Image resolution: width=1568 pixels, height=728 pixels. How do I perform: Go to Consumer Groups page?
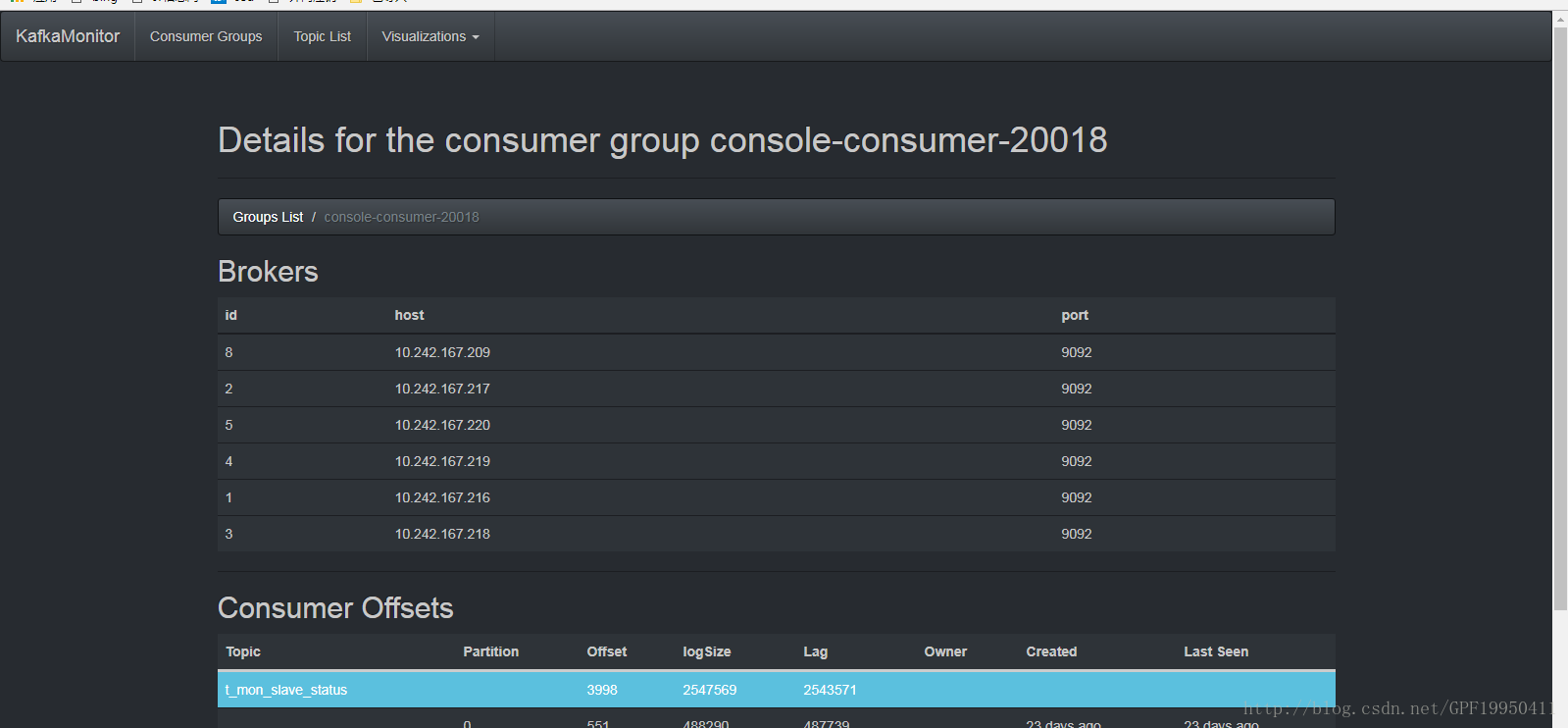(x=206, y=36)
